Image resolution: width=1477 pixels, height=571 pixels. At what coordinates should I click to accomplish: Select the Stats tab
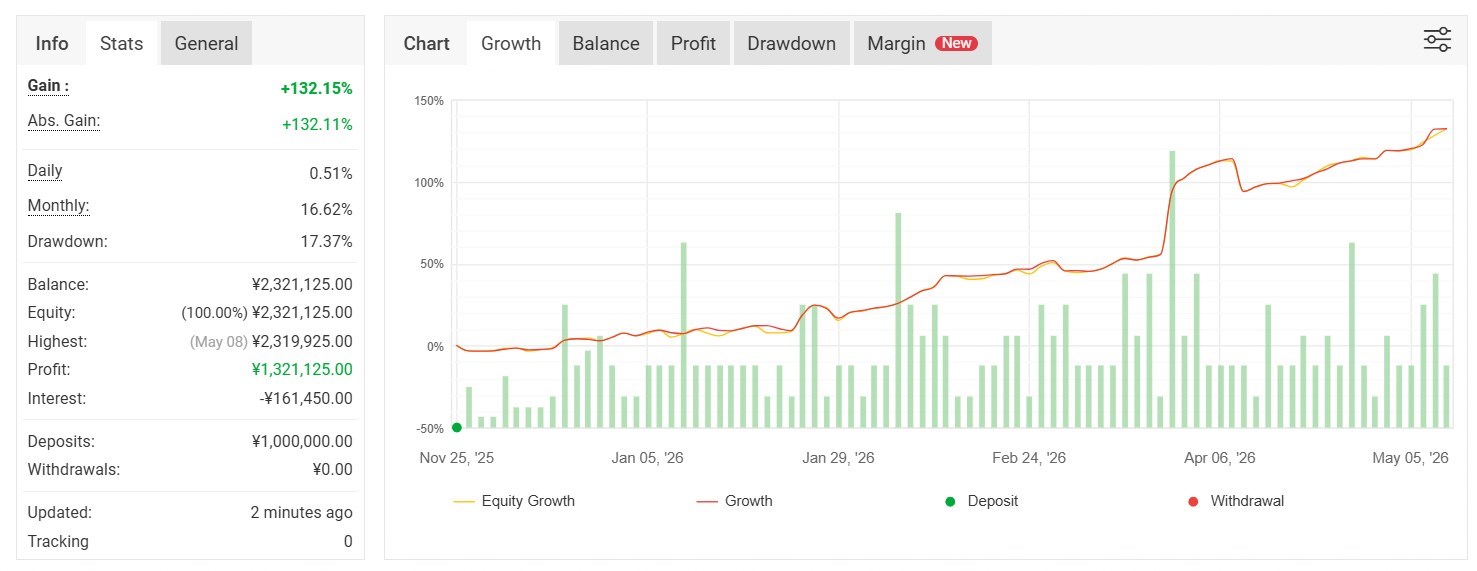122,43
